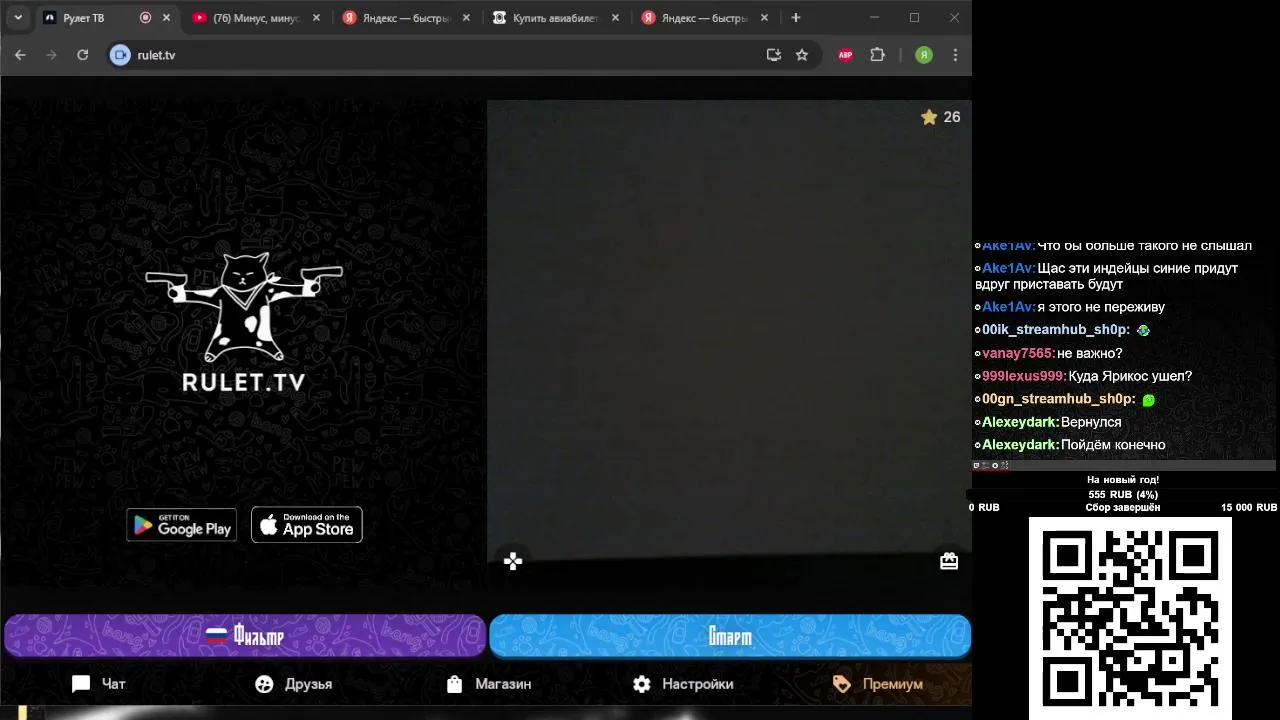Bookmark this page with star icon
Viewport: 1280px width, 720px height.
[x=802, y=55]
